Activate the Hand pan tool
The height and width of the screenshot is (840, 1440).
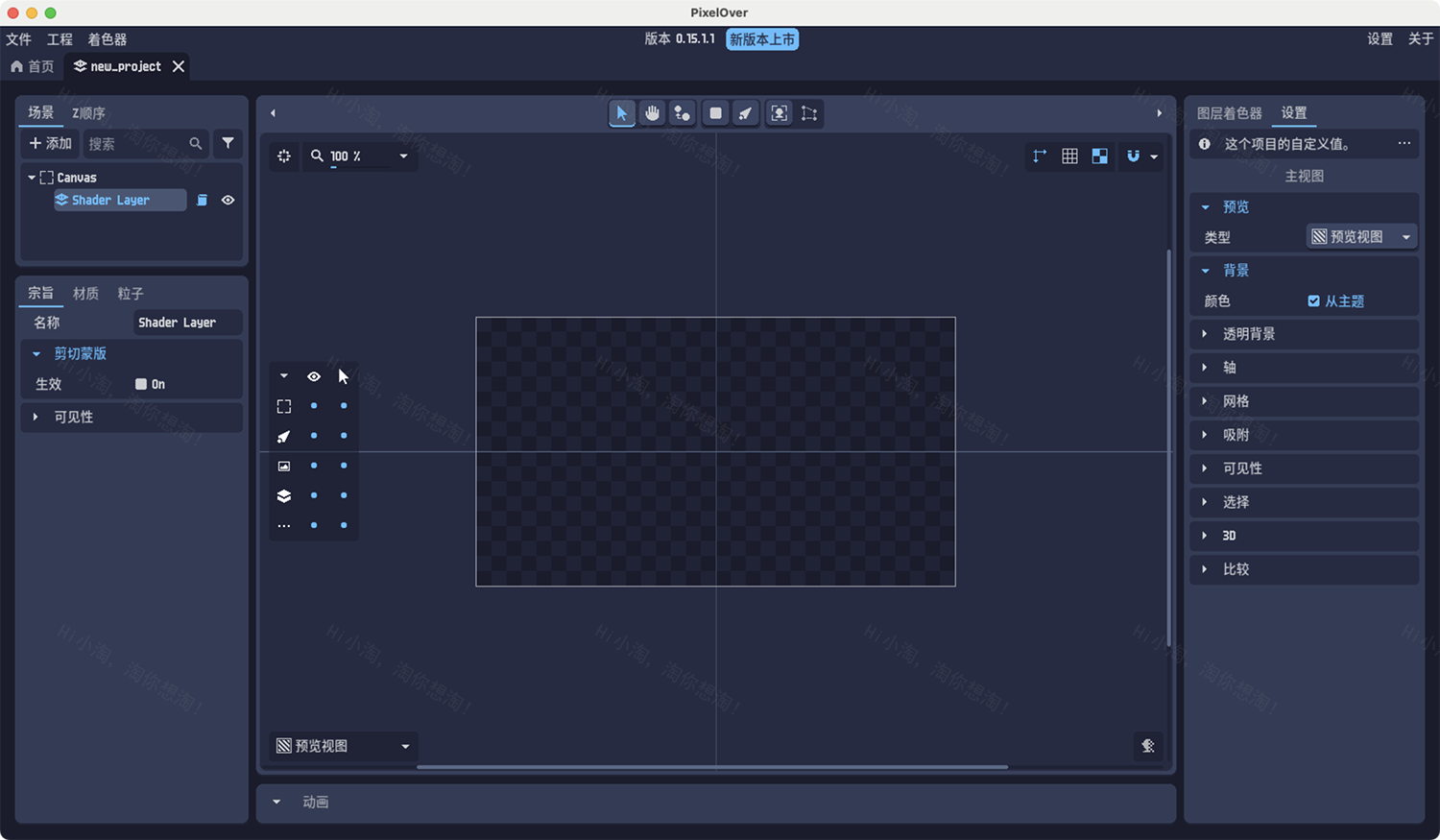[x=652, y=112]
